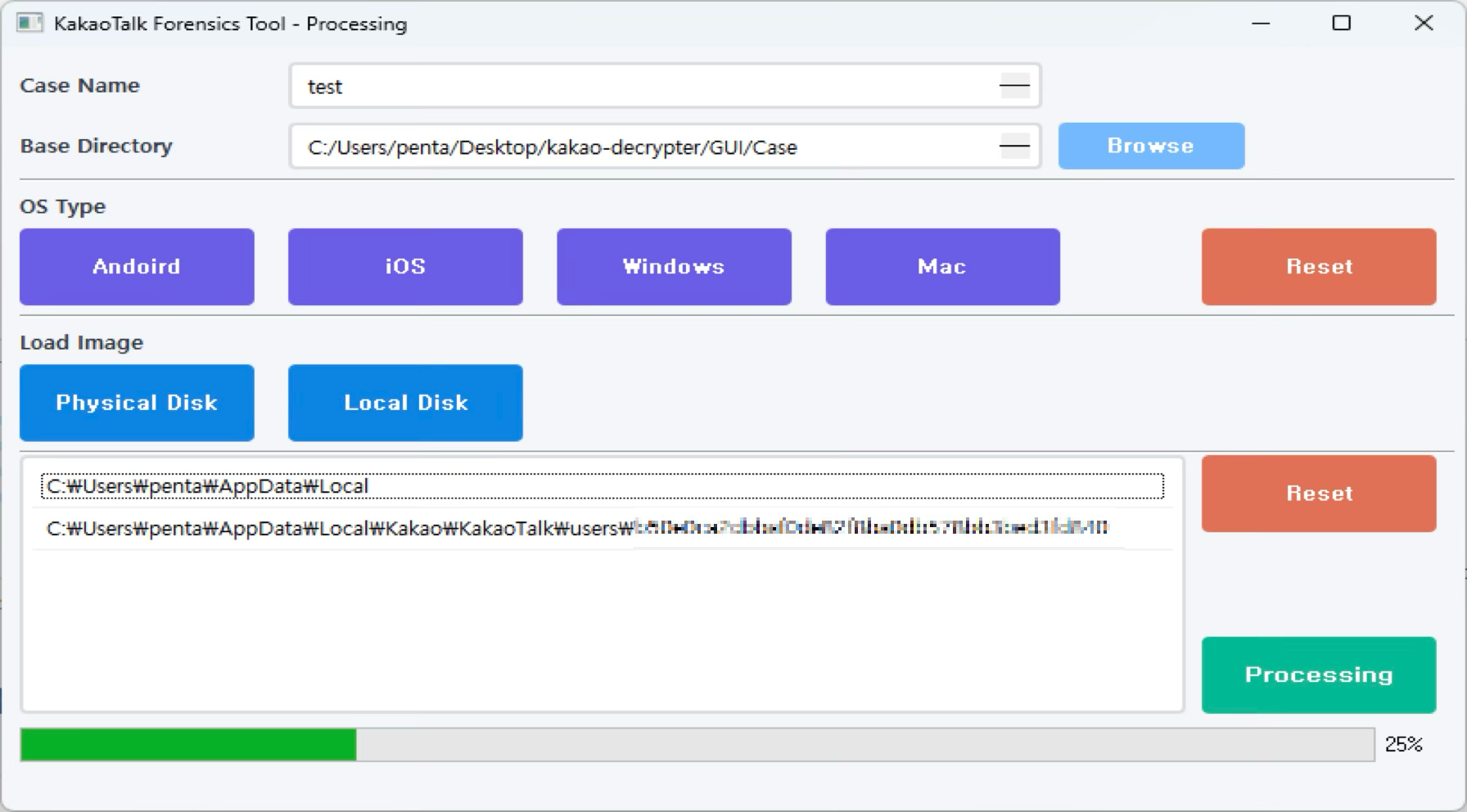Reset the loaded image list
1467x812 pixels.
click(1319, 494)
